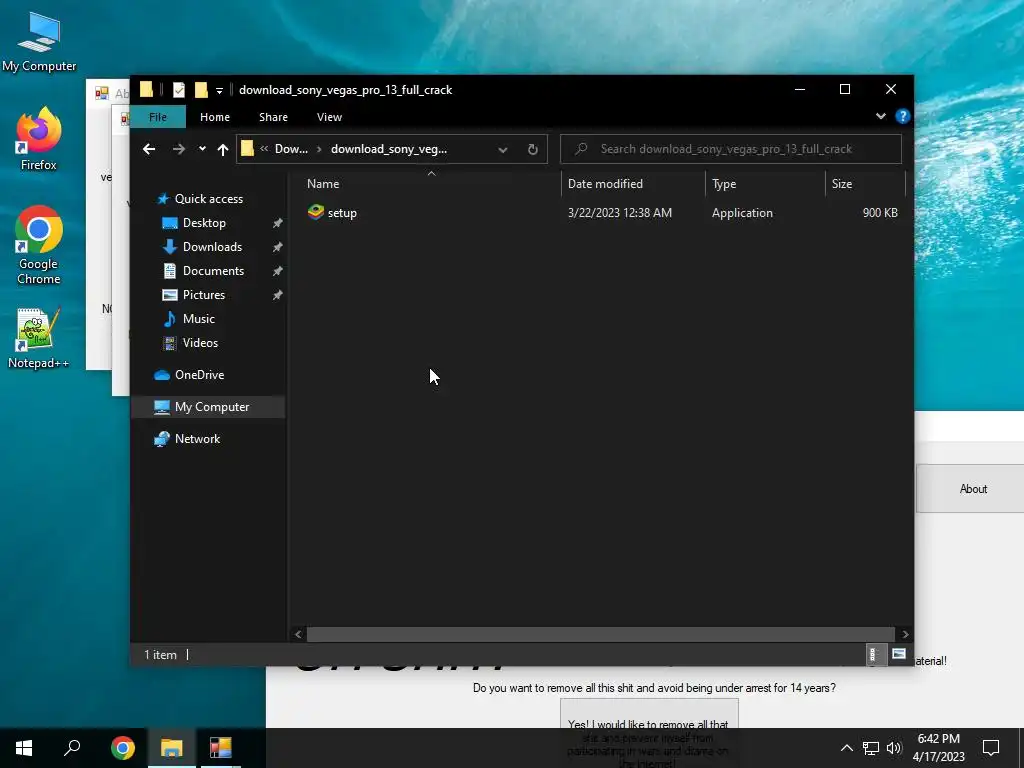Switch to large icons view layout

tap(899, 654)
